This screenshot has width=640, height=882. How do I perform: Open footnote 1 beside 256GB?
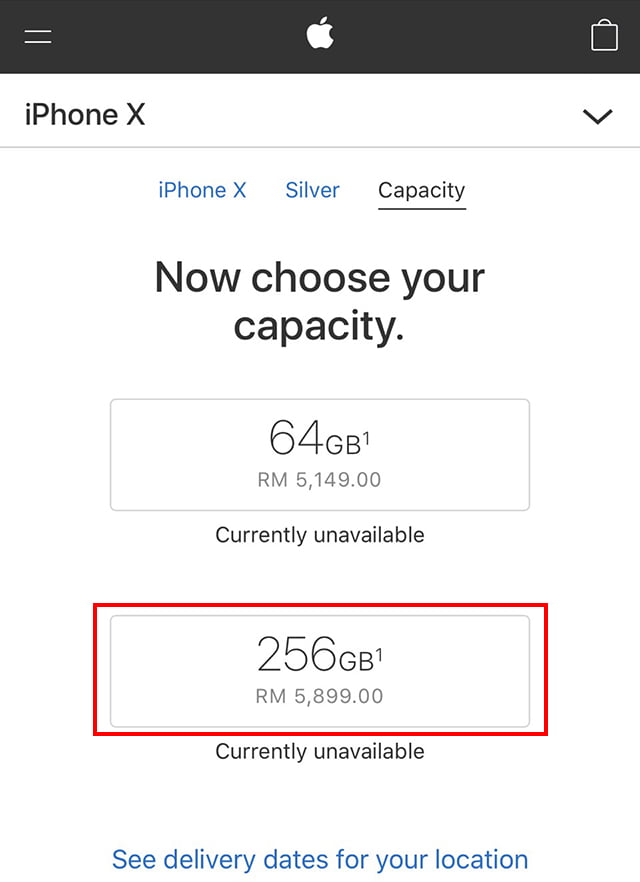click(379, 655)
